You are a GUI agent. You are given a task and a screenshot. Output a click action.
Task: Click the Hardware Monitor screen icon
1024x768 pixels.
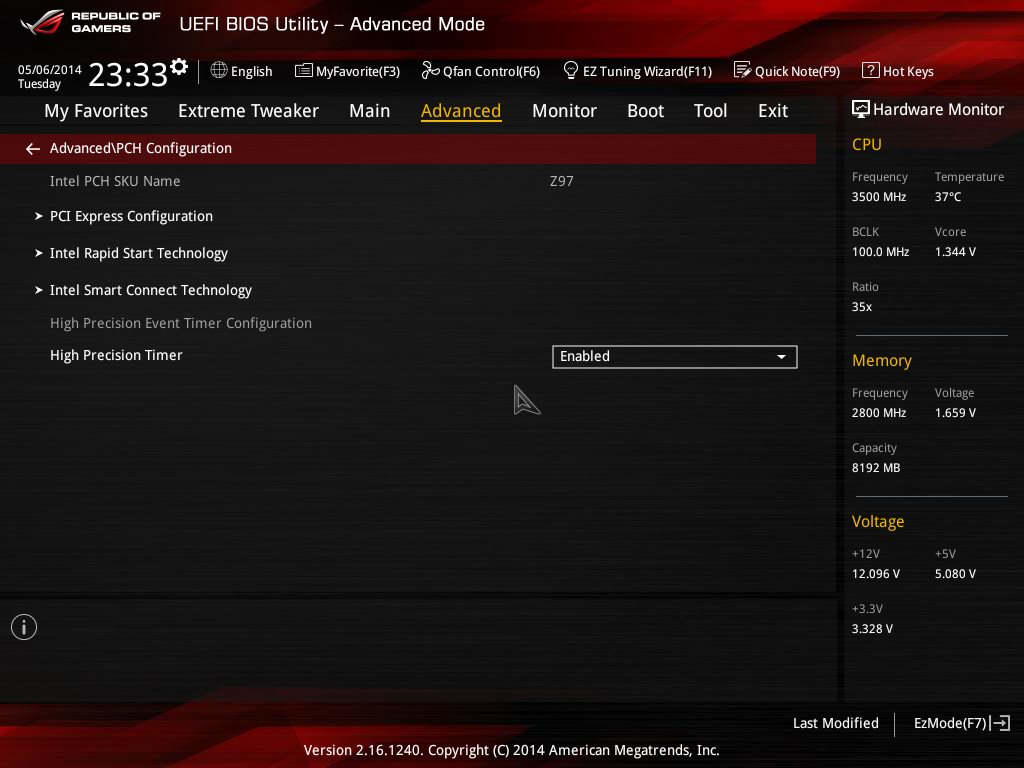click(861, 109)
